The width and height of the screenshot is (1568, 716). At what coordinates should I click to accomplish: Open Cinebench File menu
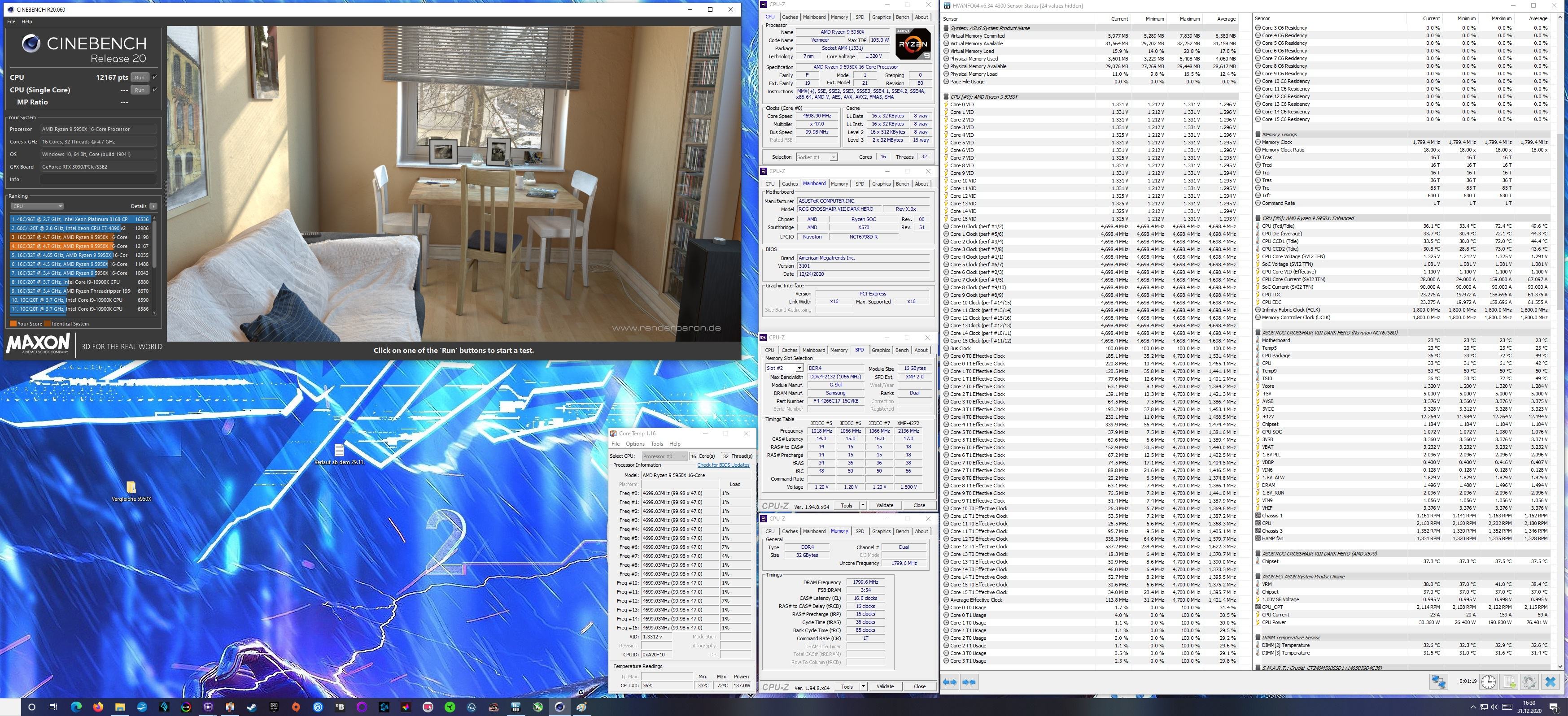(x=11, y=21)
